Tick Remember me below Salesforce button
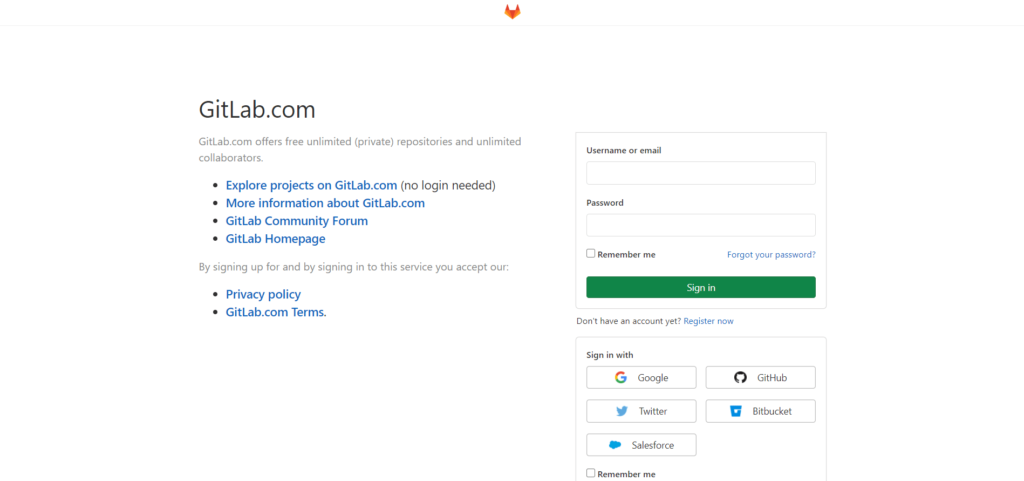Viewport: 1024px width, 481px height. click(x=590, y=473)
